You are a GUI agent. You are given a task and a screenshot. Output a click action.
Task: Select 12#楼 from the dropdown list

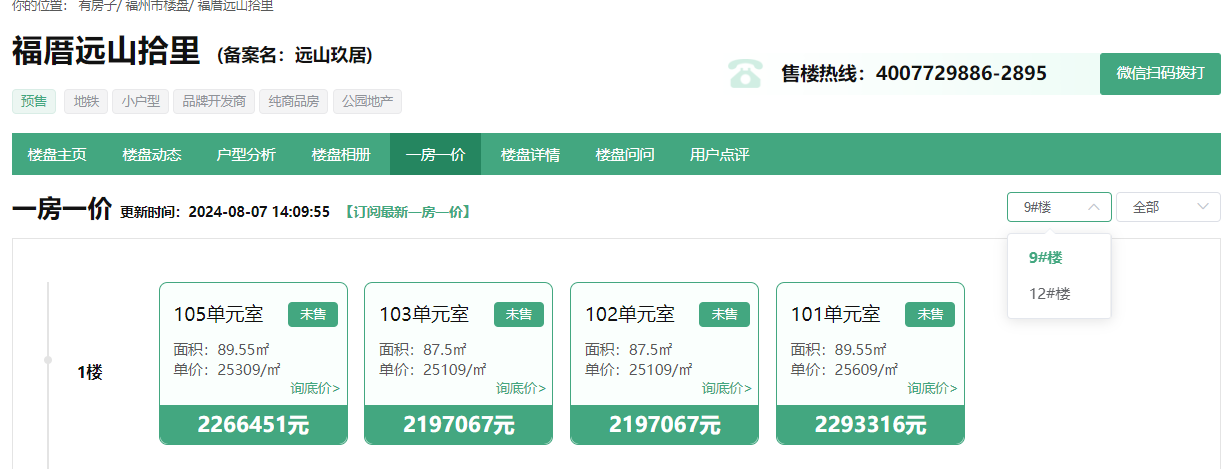click(x=1050, y=294)
